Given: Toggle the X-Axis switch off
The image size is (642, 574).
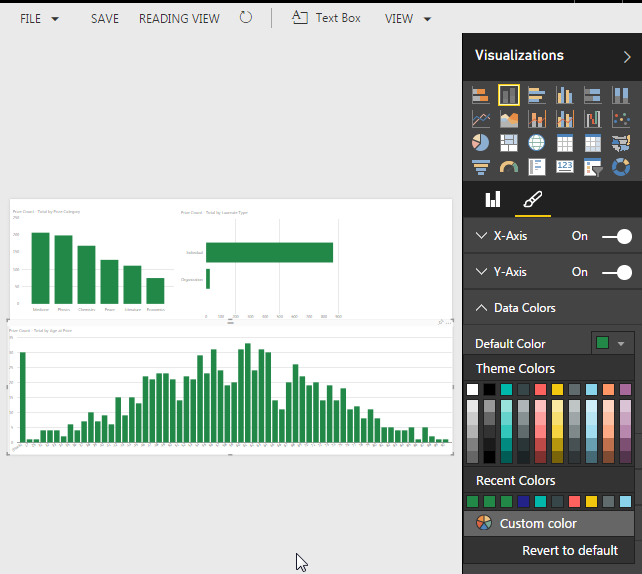Looking at the screenshot, I should click(617, 237).
